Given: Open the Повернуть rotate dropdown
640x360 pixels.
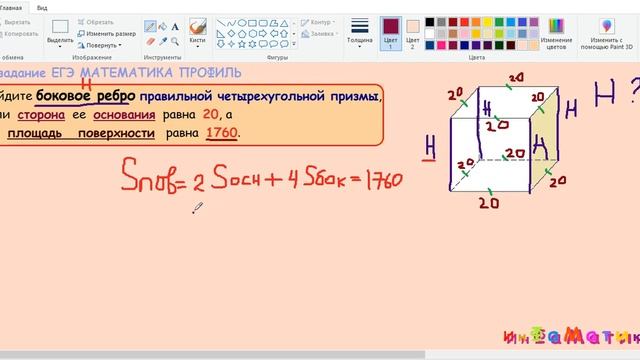Looking at the screenshot, I should (x=100, y=45).
